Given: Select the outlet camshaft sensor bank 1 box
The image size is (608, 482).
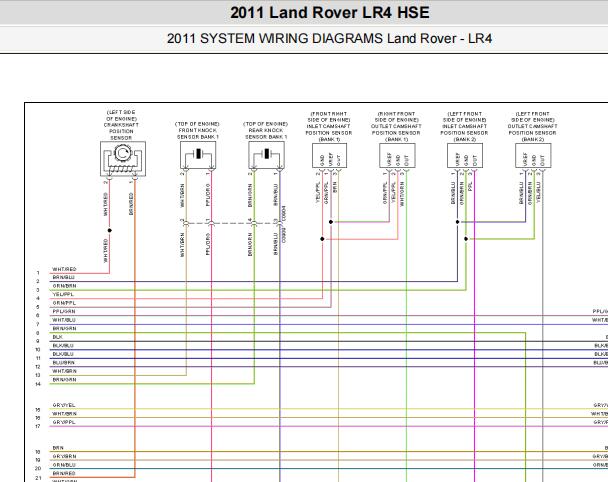Looking at the screenshot, I should point(397,155).
